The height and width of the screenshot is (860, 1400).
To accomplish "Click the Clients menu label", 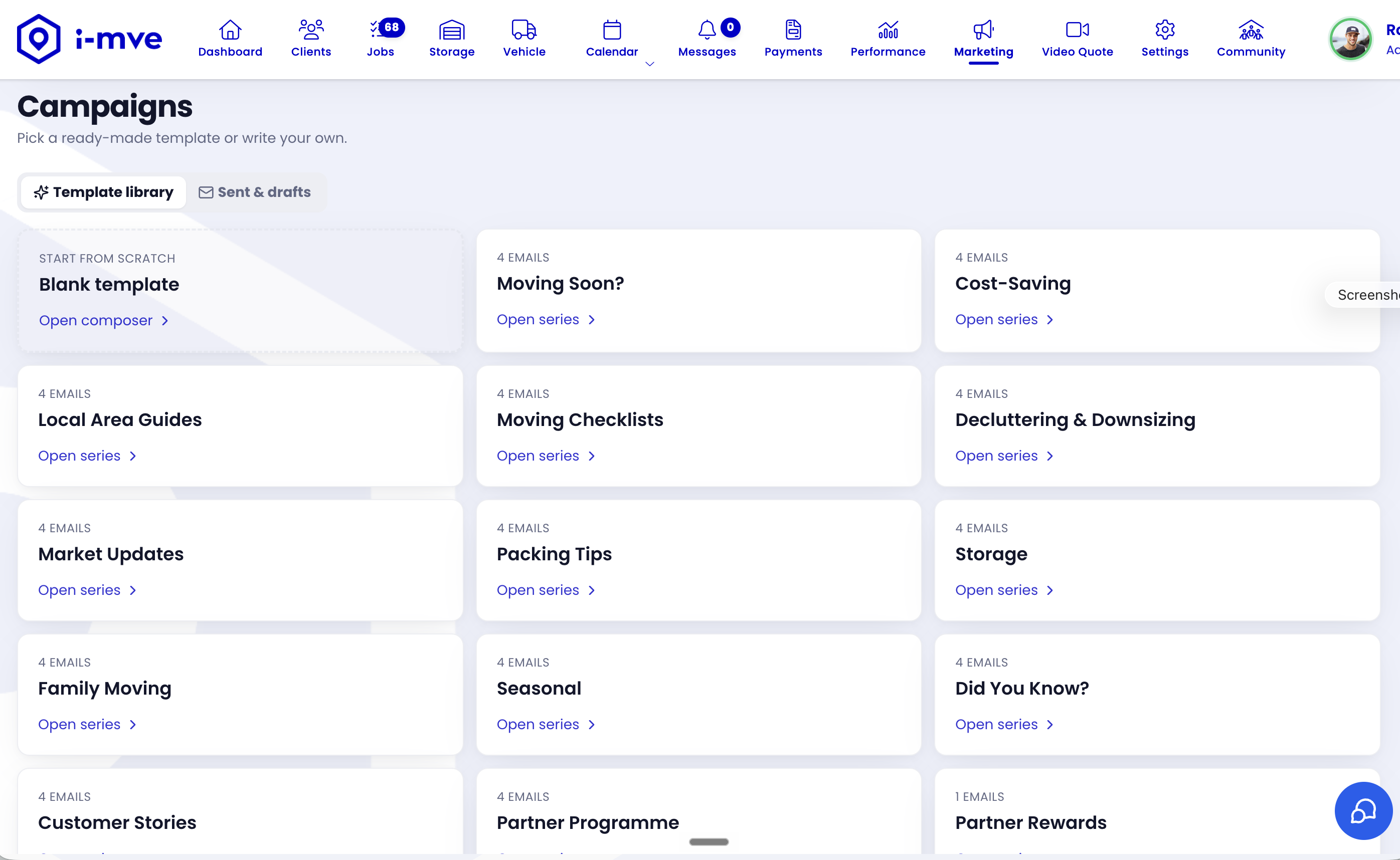I will point(311,52).
